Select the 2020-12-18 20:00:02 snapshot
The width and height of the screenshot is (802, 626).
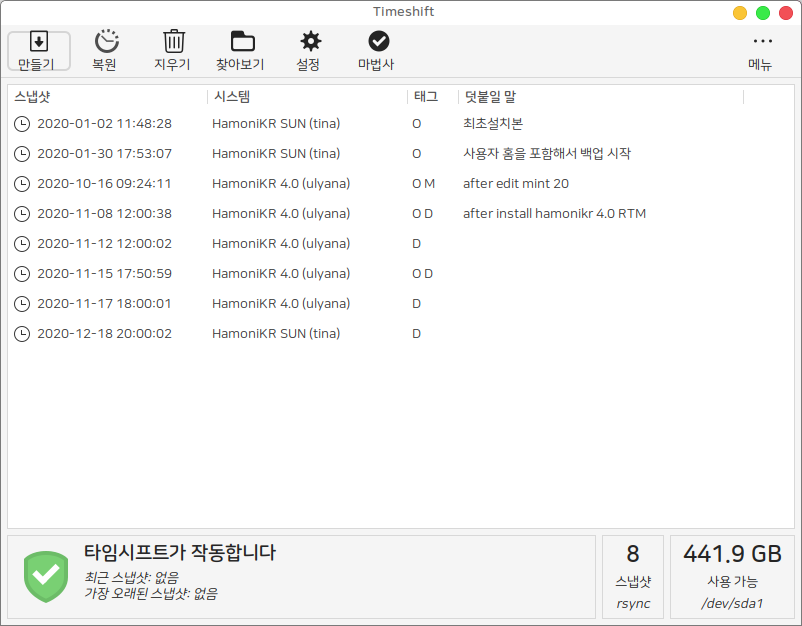pos(104,334)
